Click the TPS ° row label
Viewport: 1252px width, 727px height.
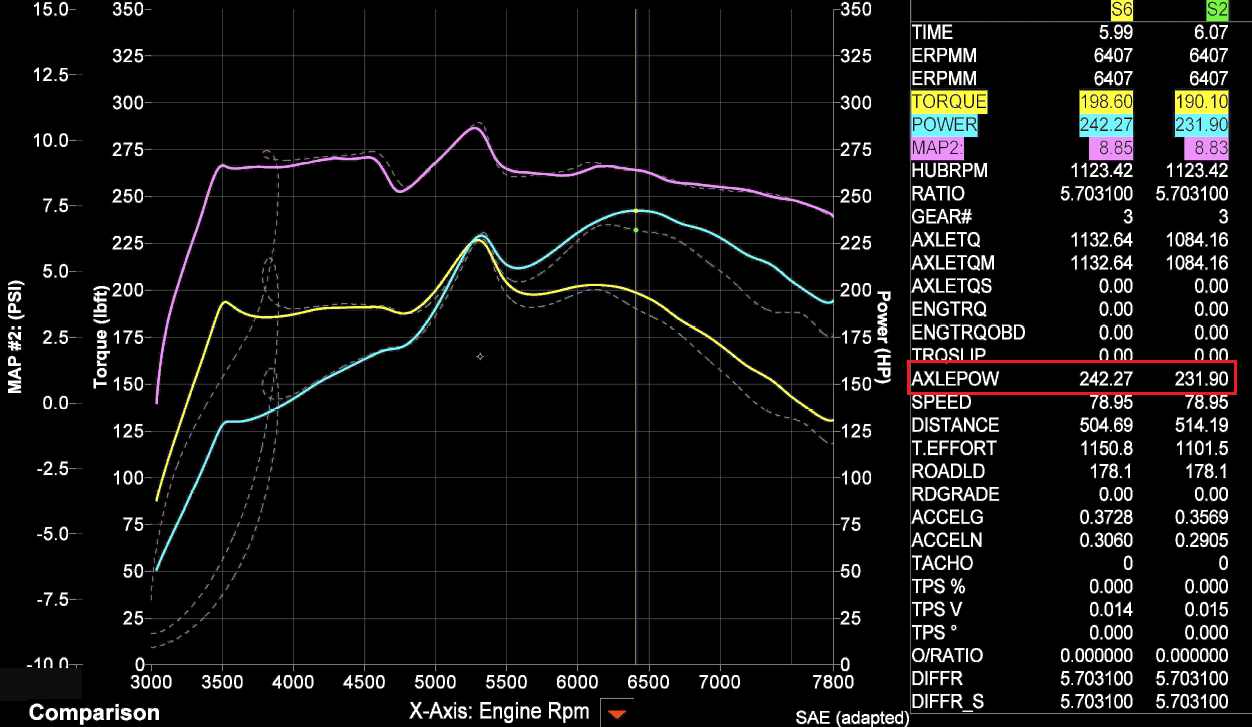[x=936, y=632]
